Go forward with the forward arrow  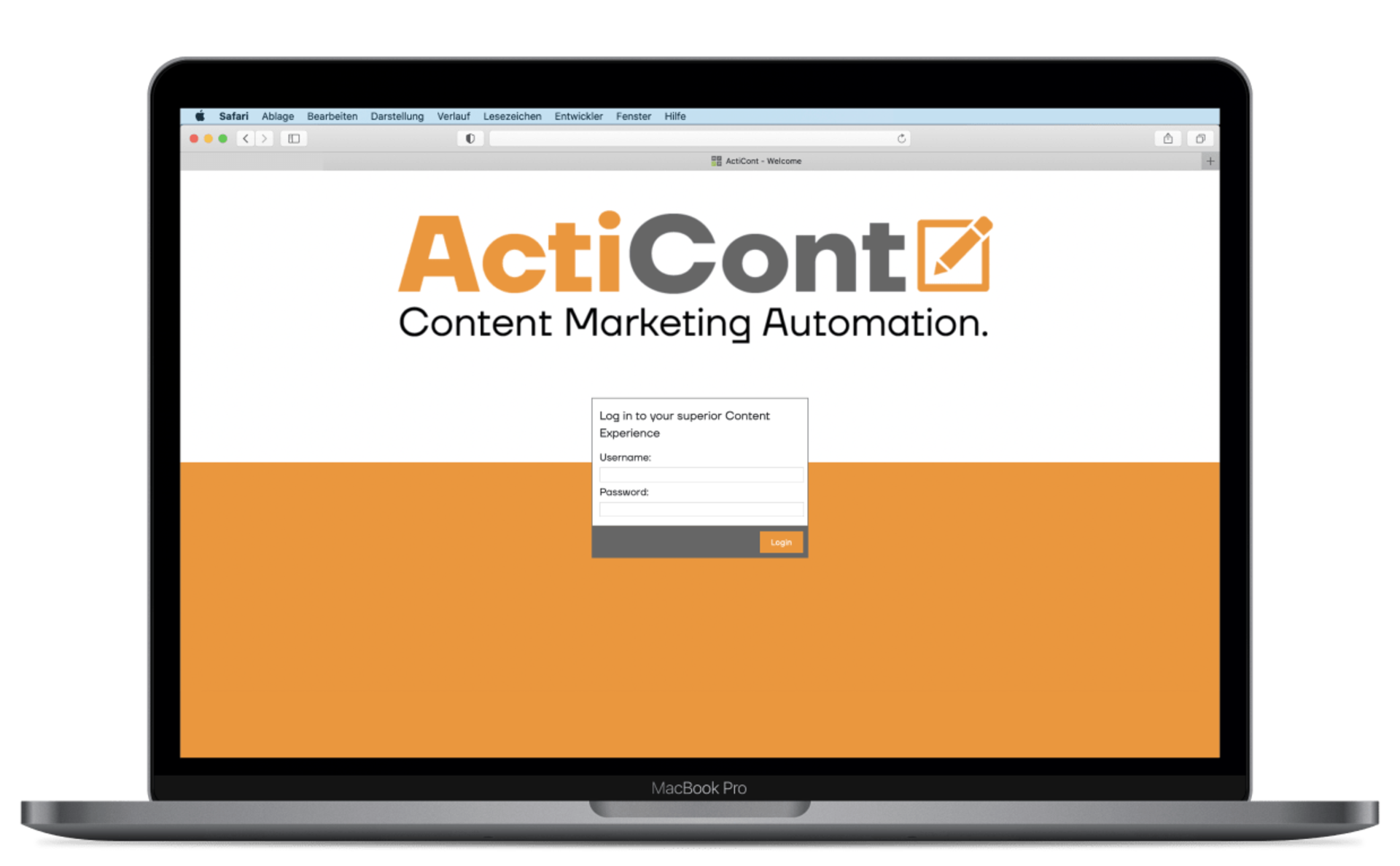(x=264, y=139)
